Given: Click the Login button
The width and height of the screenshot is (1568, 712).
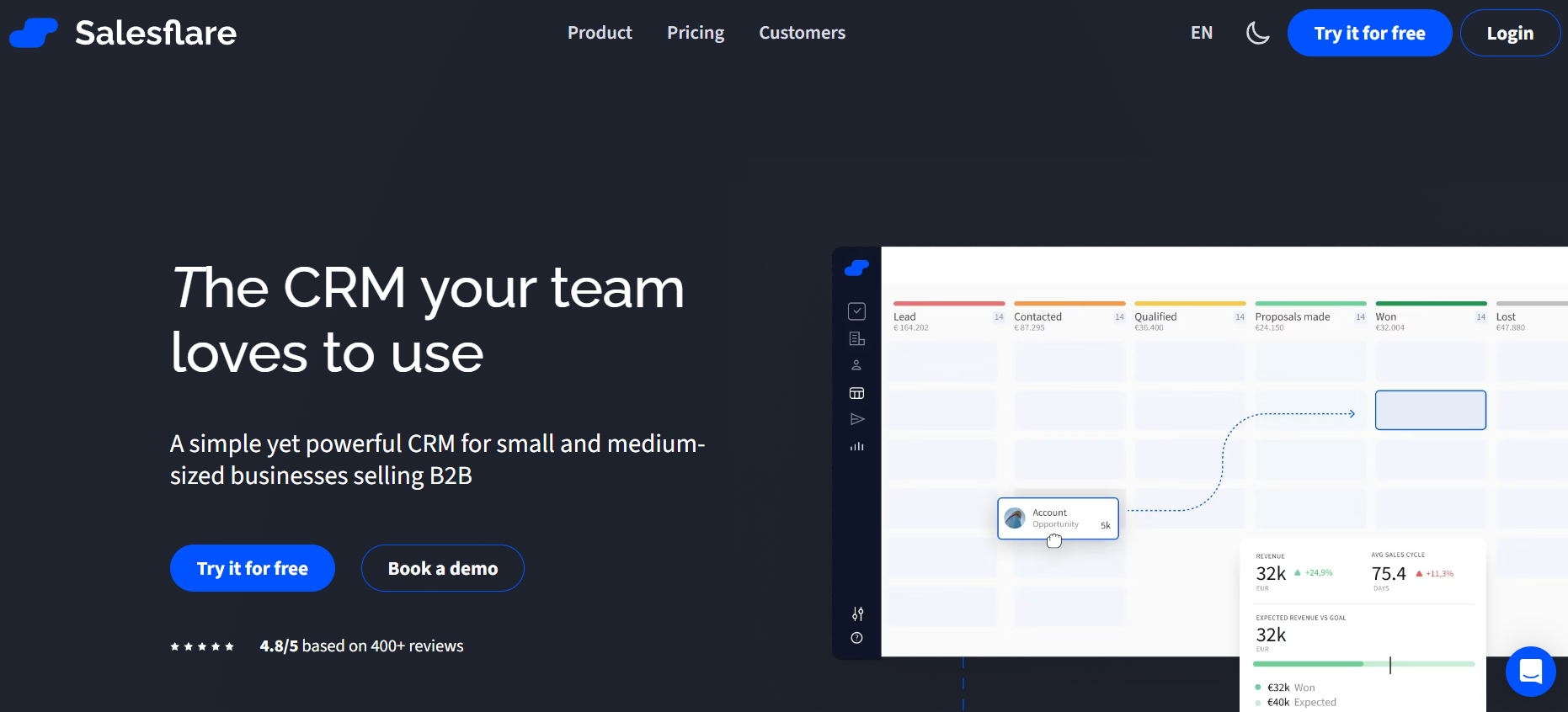Looking at the screenshot, I should [x=1510, y=33].
